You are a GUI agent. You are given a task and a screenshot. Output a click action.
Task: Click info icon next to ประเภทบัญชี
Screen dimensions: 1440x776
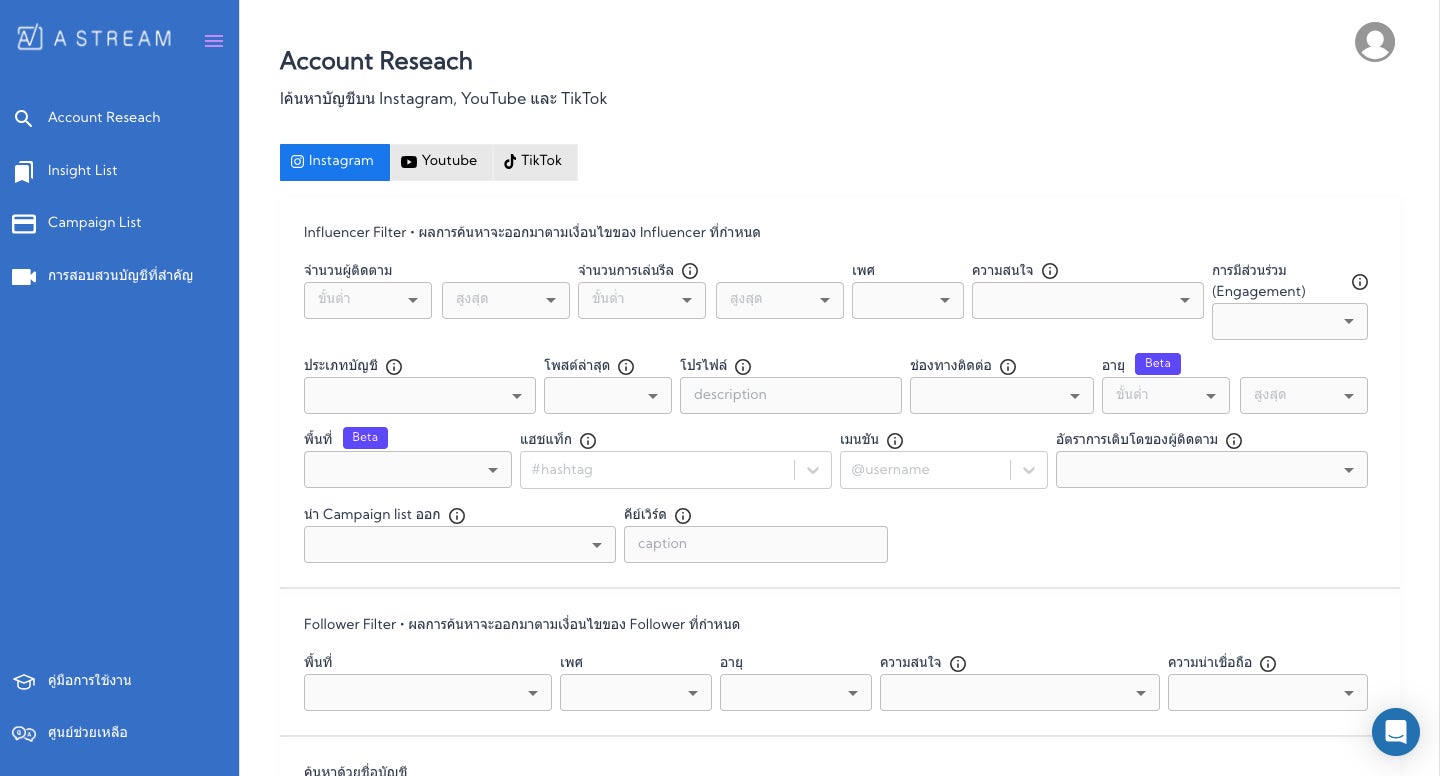[x=394, y=367]
